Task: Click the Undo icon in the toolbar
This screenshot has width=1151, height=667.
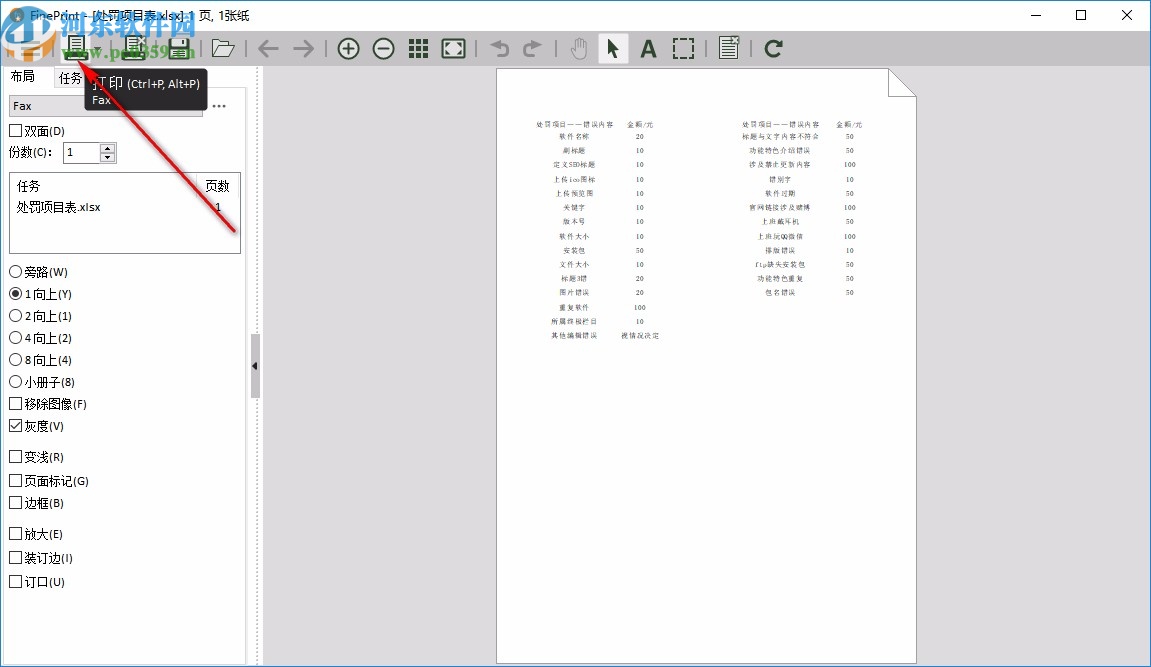Action: click(499, 47)
